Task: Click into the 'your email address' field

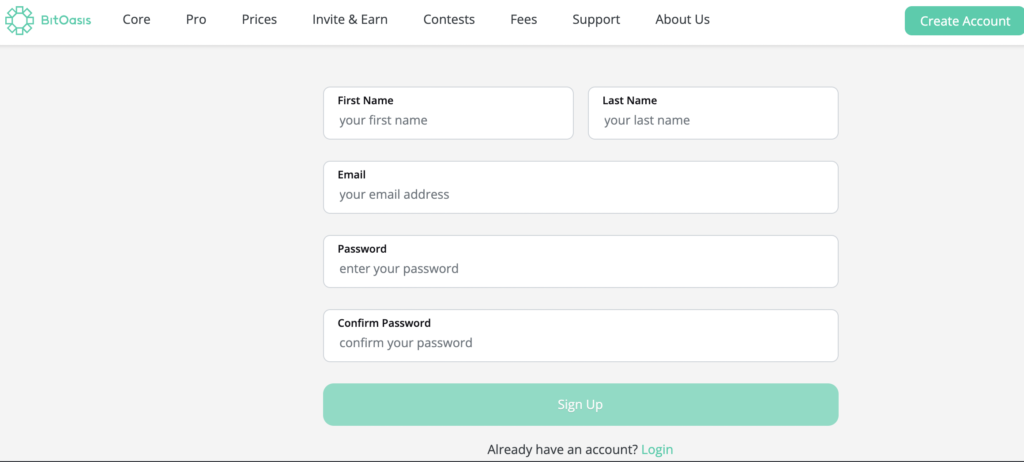Action: pos(581,187)
